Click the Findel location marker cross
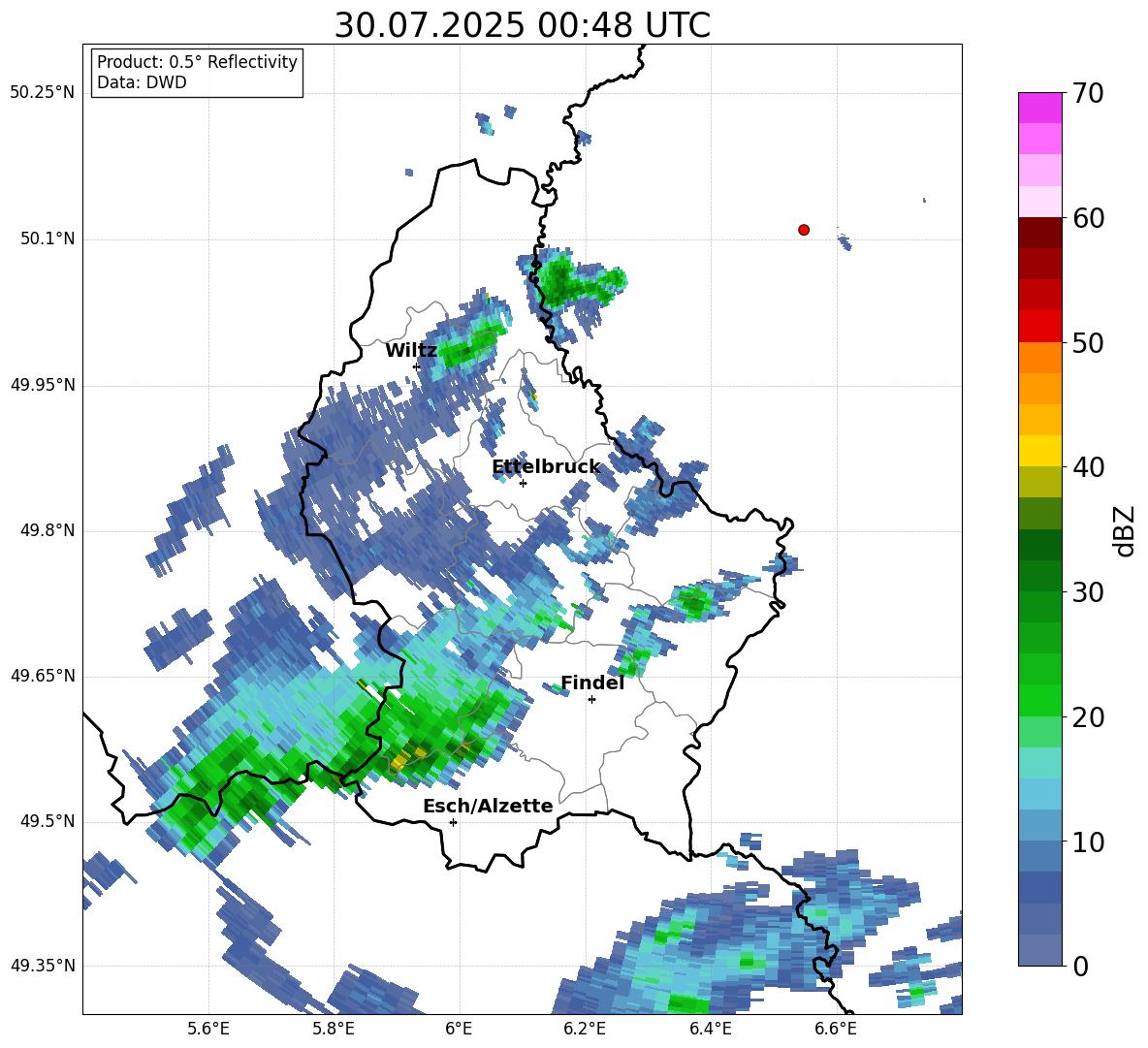This screenshot has height=1048, width=1148. (x=591, y=699)
